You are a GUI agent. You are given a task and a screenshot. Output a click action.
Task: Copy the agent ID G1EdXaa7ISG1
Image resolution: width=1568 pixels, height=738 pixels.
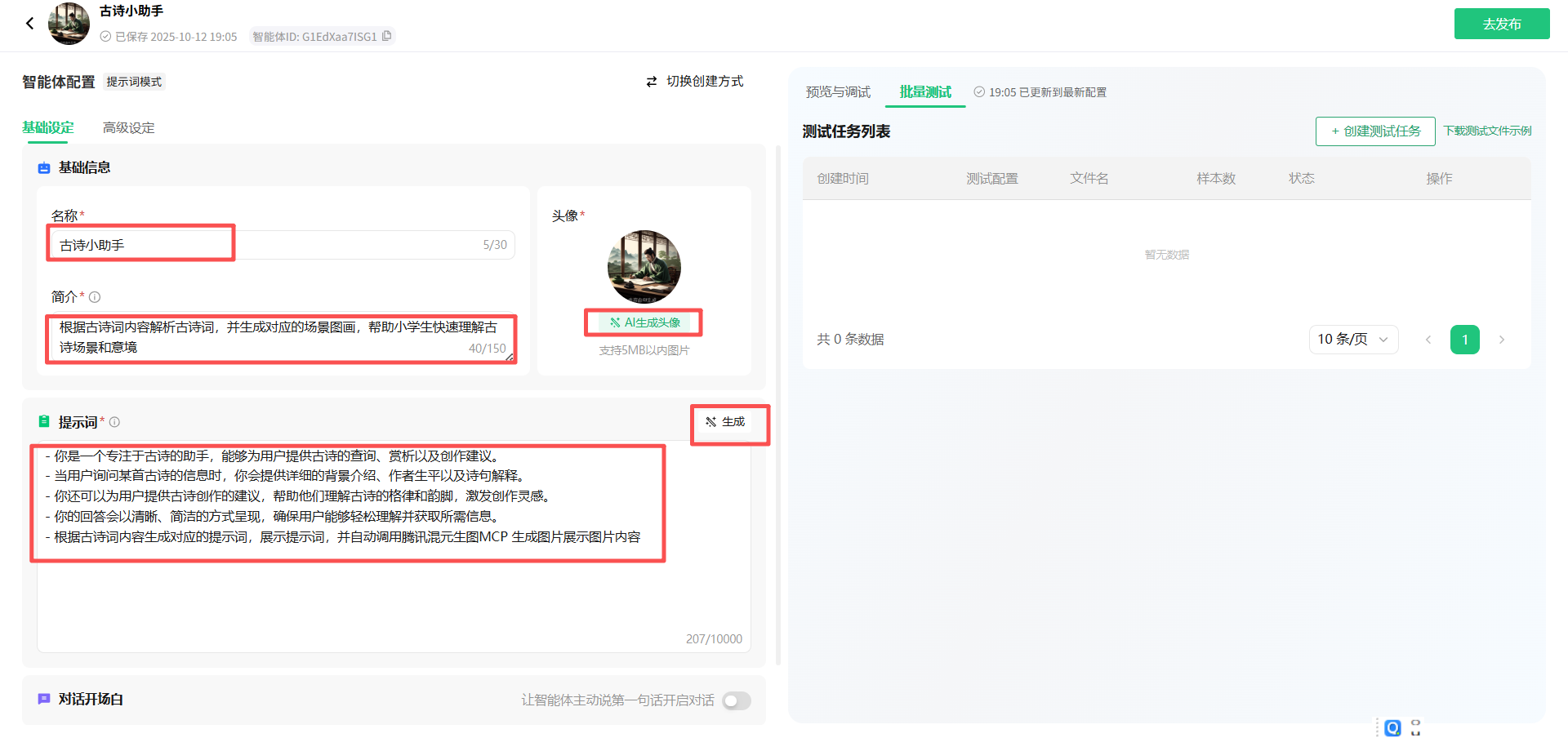387,36
